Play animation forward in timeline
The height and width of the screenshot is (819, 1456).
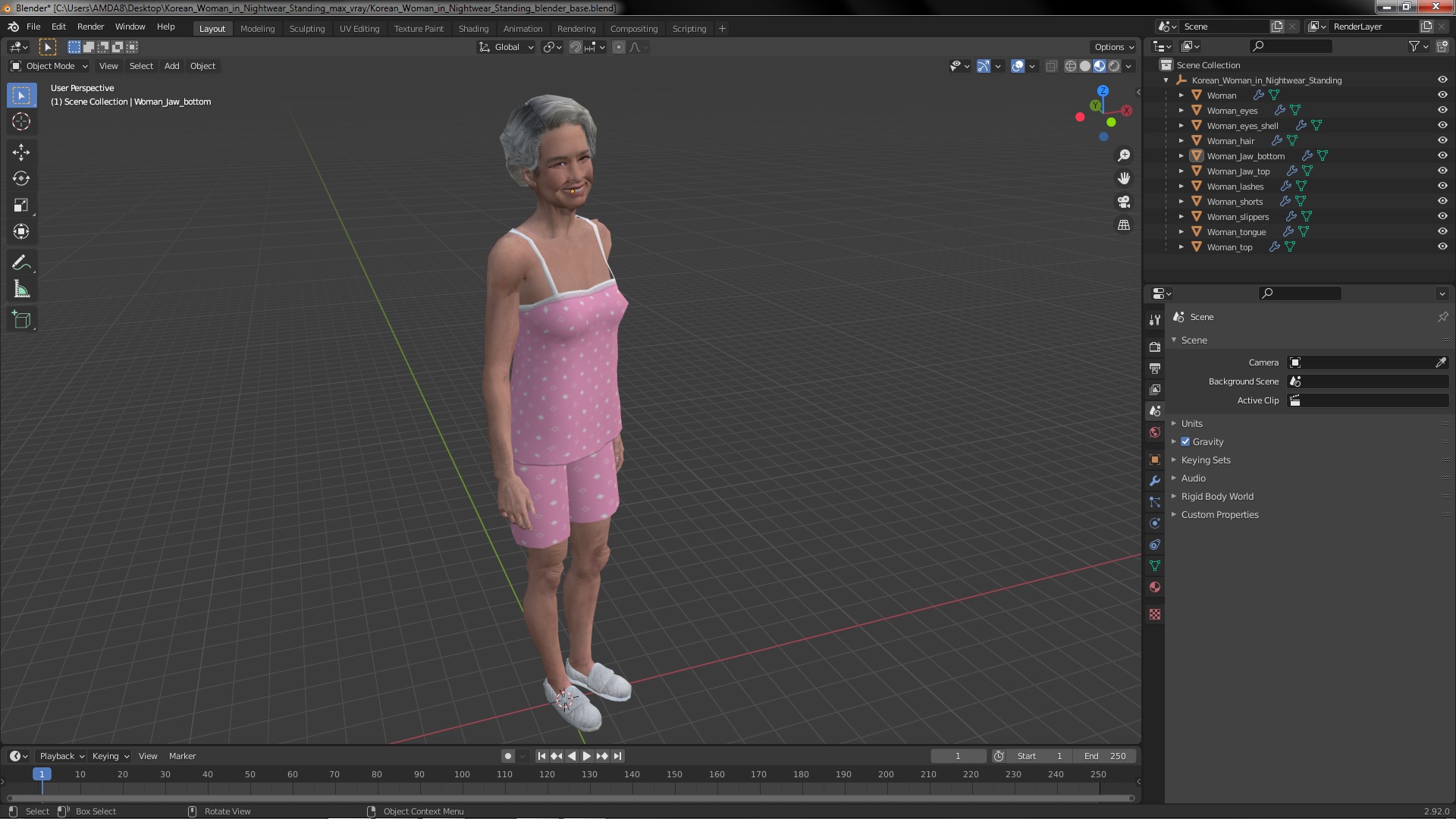point(587,756)
